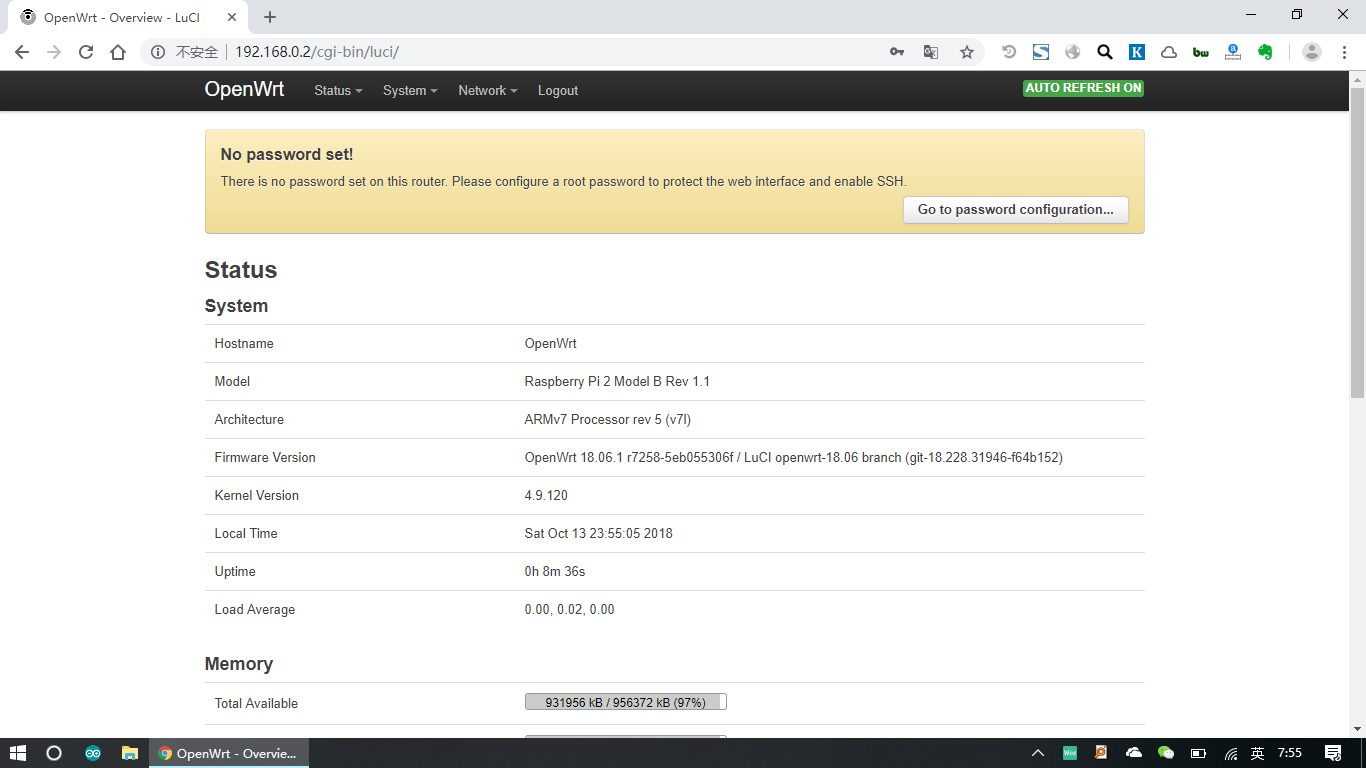Click the green bw extension icon
Image resolution: width=1366 pixels, height=768 pixels.
point(1201,52)
